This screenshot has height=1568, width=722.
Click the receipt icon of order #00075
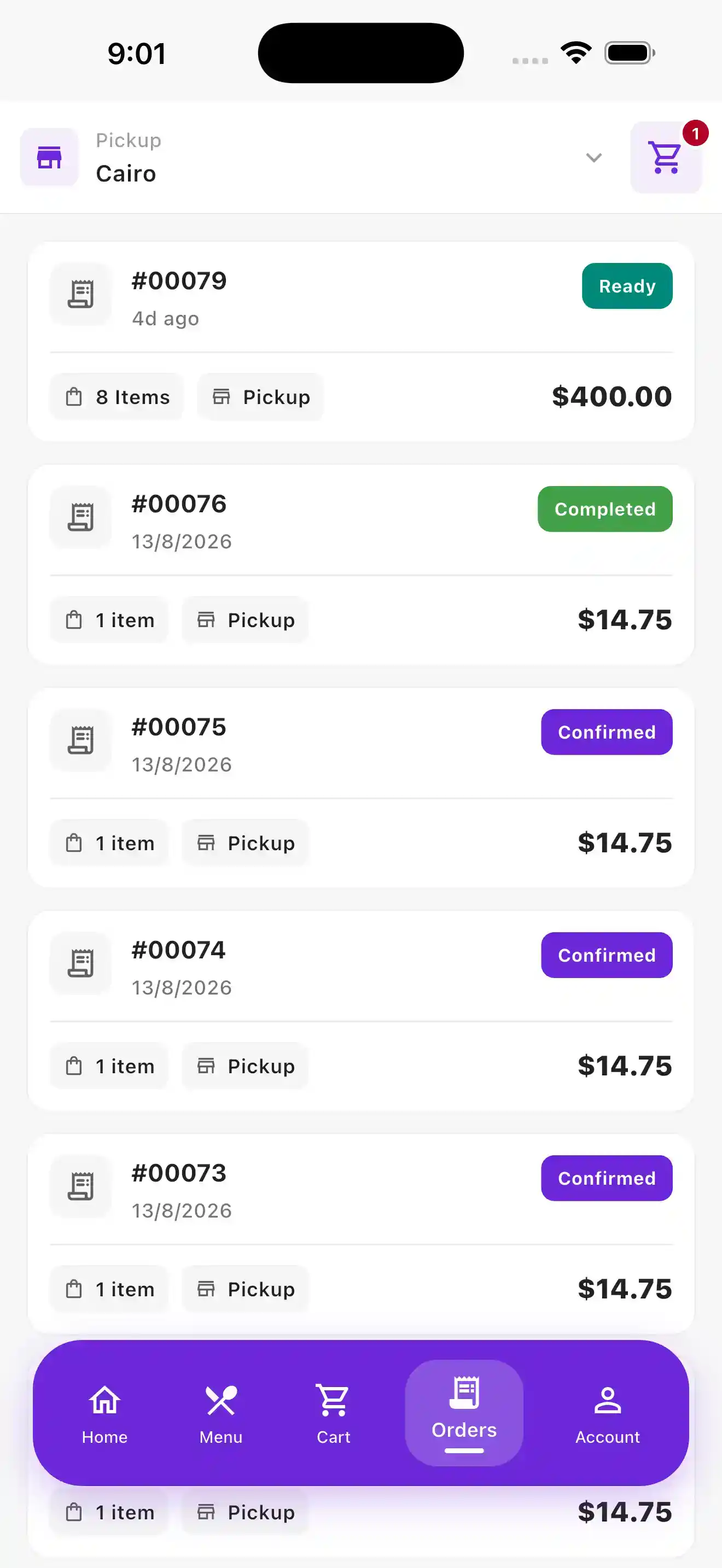pyautogui.click(x=80, y=740)
